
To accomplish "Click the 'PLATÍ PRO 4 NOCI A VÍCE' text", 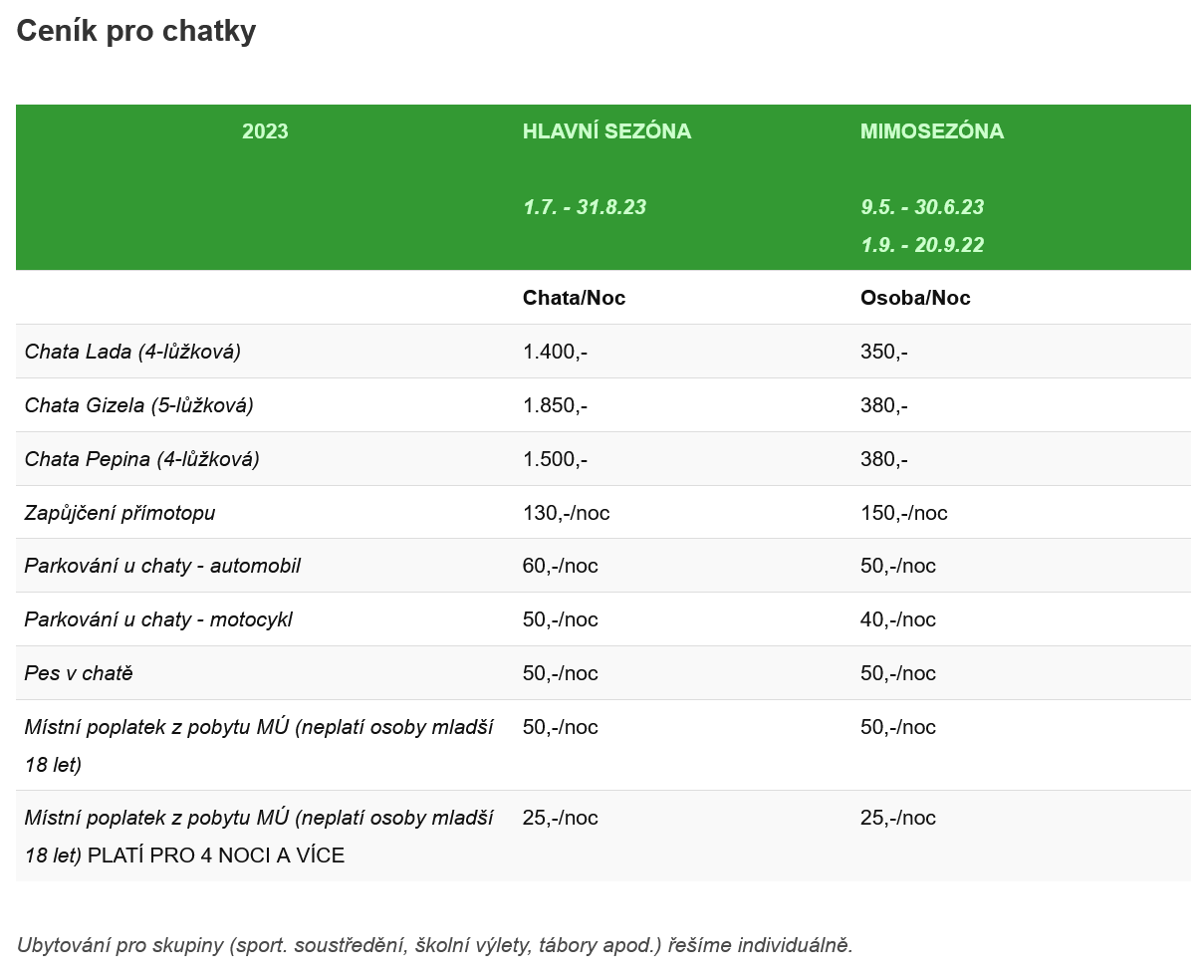I will click(216, 856).
